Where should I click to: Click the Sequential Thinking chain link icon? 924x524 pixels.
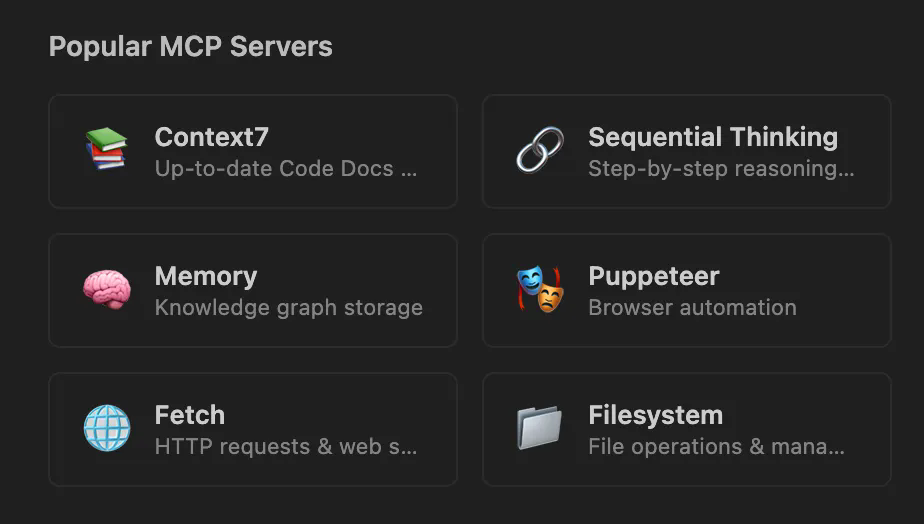[540, 150]
